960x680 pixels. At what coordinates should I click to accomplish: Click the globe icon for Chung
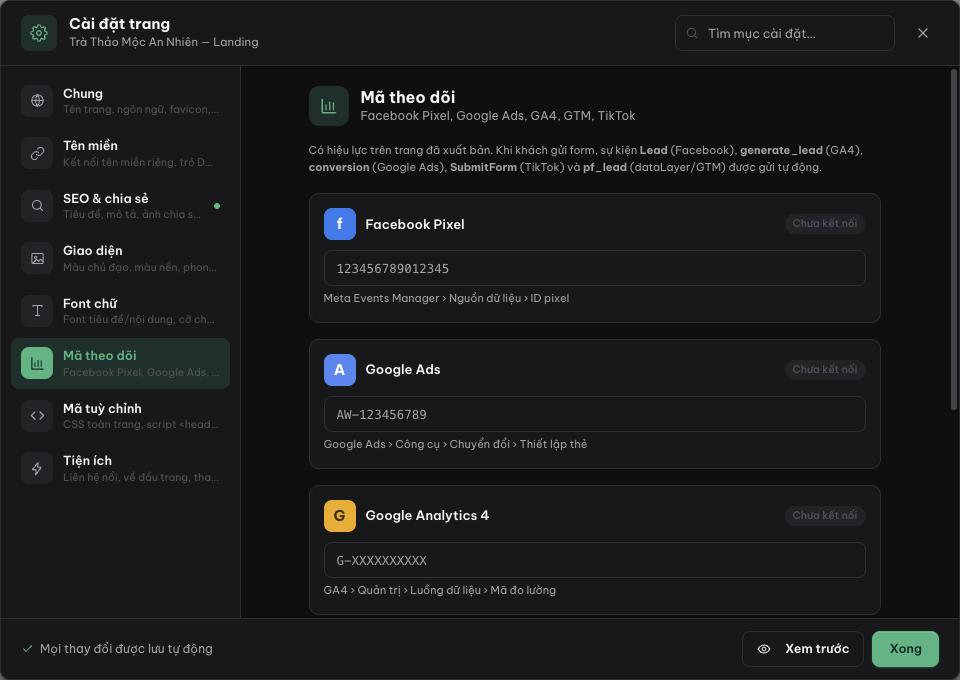point(37,100)
